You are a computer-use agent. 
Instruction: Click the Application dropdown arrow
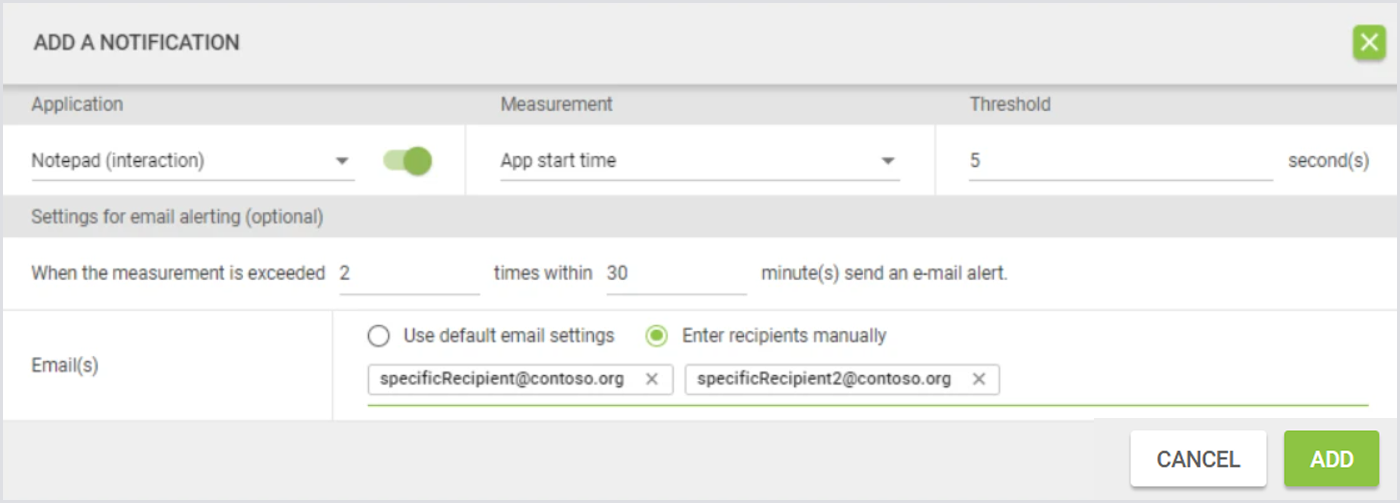pyautogui.click(x=342, y=161)
